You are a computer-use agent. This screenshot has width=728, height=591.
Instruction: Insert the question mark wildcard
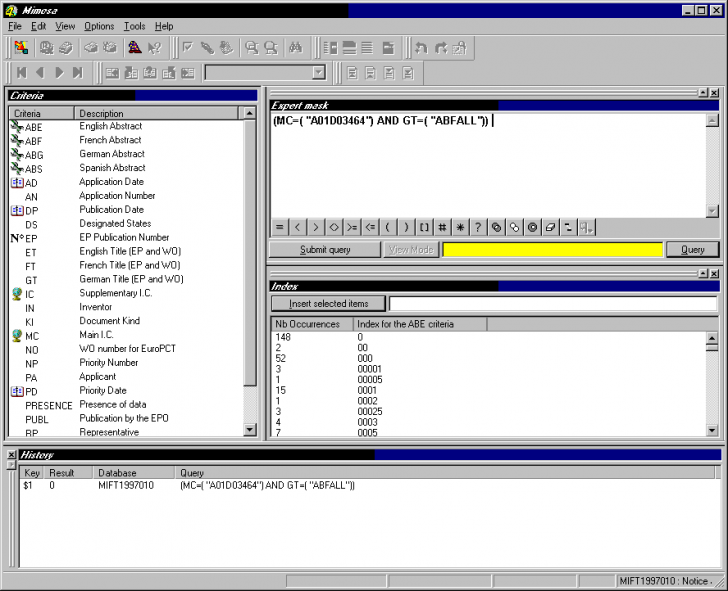click(x=478, y=227)
